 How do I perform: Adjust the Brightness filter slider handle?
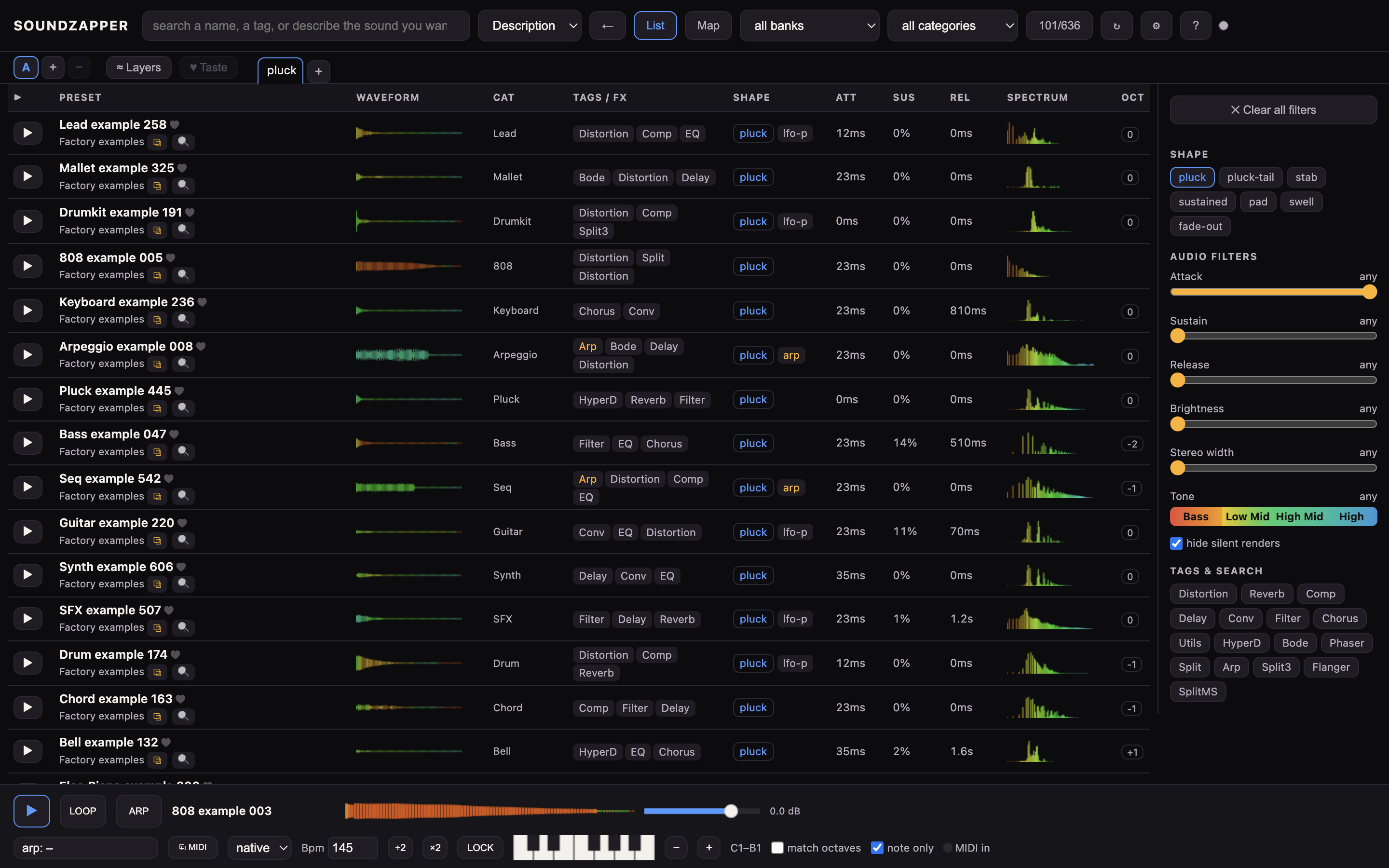pos(1177,424)
